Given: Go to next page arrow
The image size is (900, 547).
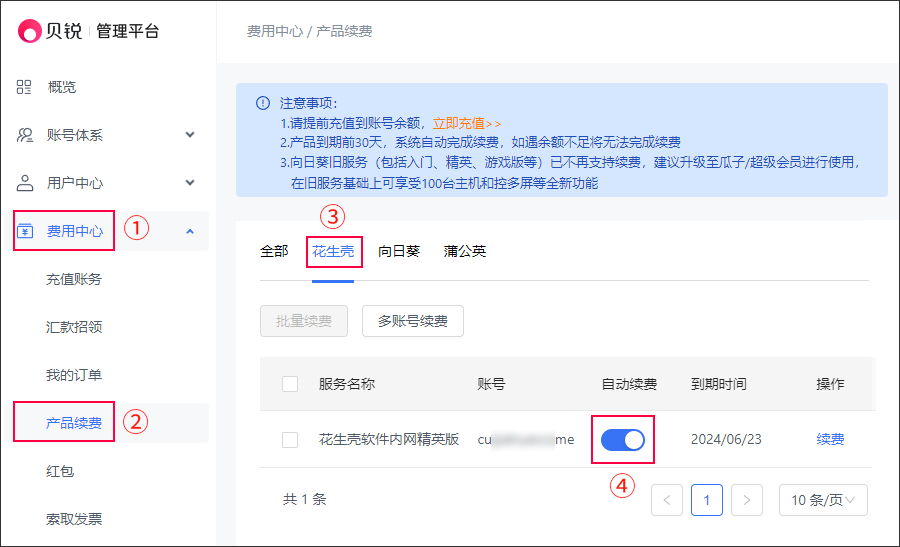Looking at the screenshot, I should (747, 500).
